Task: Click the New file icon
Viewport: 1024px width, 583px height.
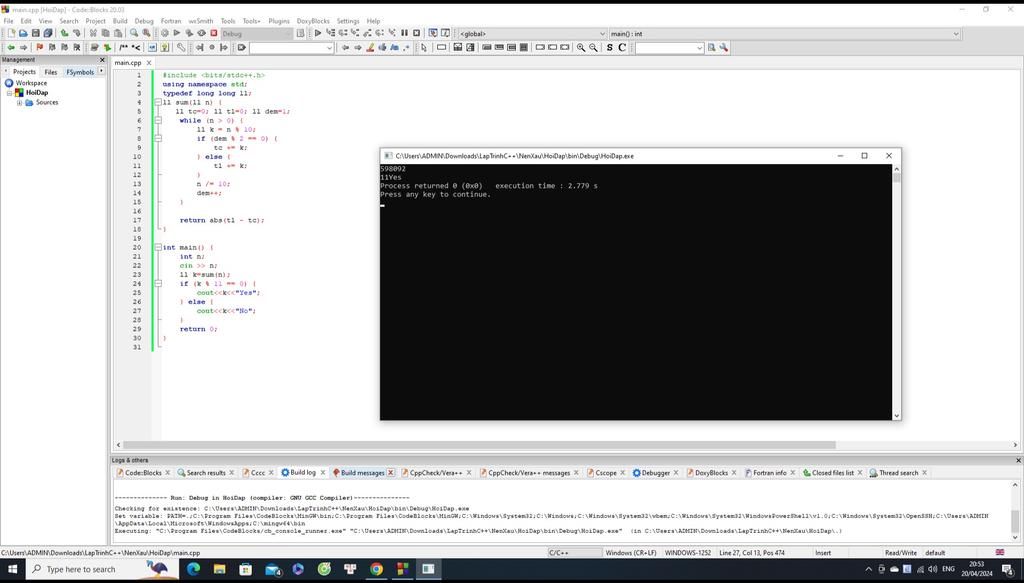Action: coord(11,33)
